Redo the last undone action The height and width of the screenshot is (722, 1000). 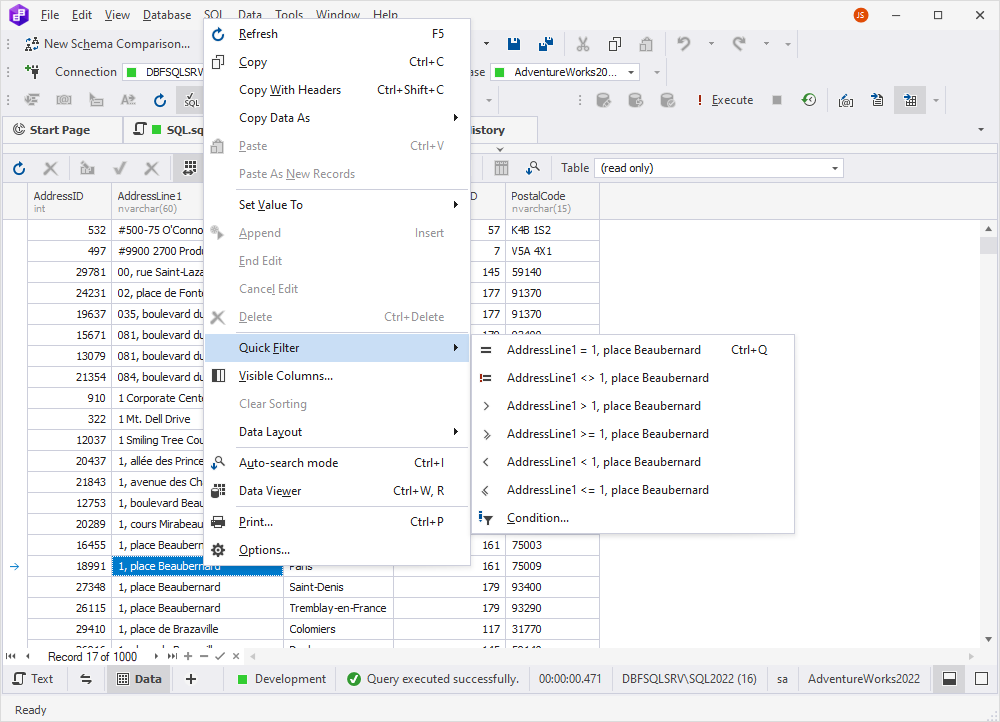point(737,44)
